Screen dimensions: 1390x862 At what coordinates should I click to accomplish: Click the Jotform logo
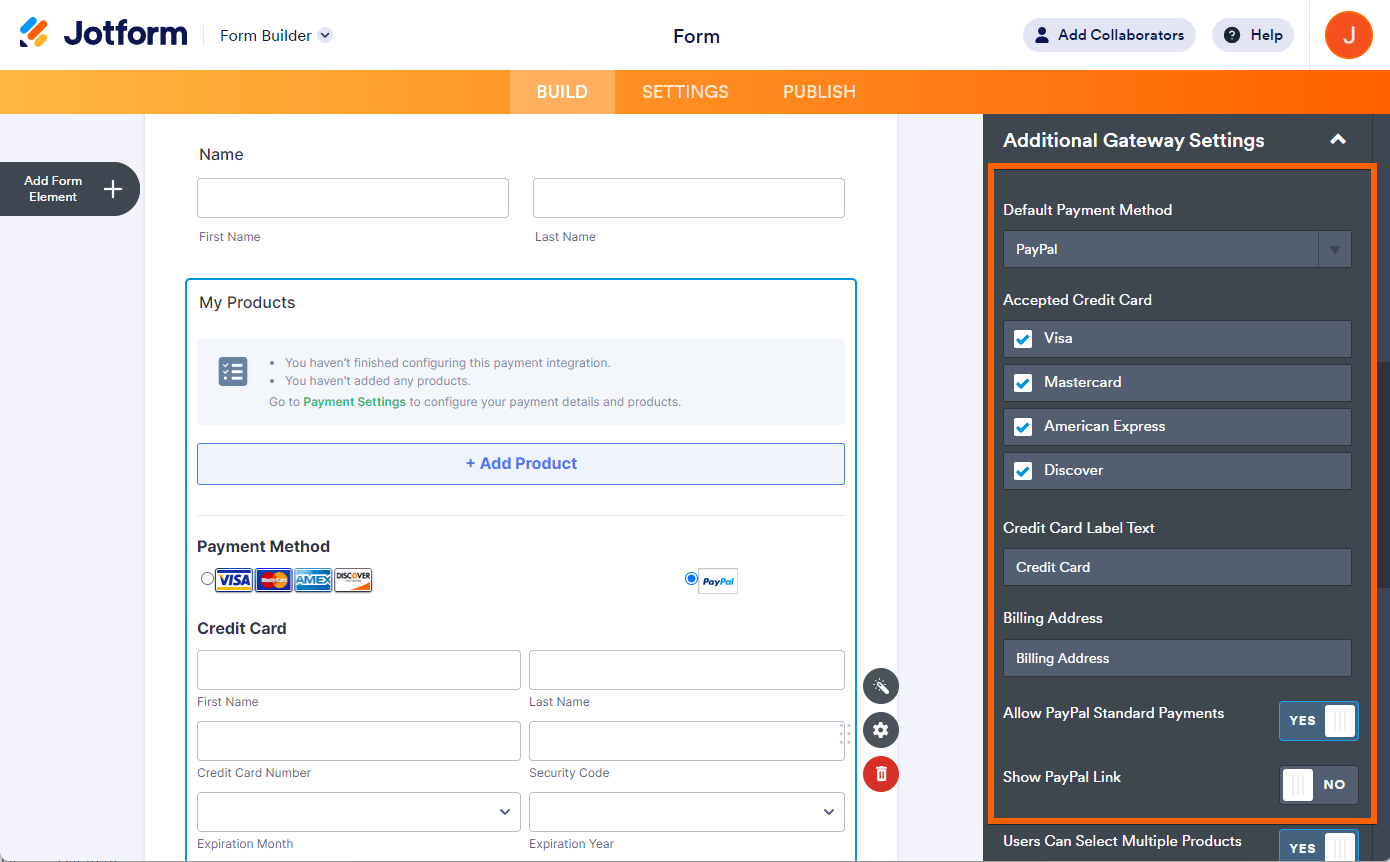(103, 34)
